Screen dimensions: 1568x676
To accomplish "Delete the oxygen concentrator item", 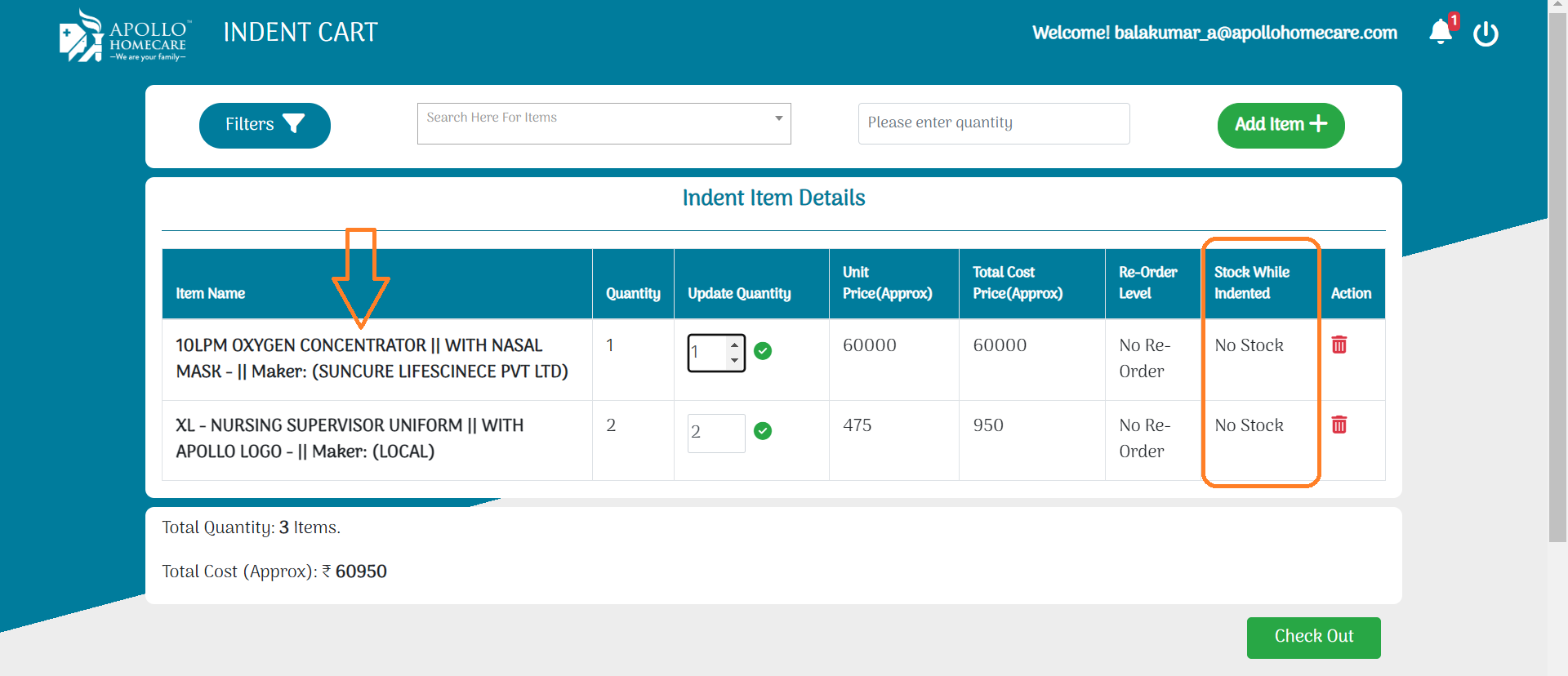I will pyautogui.click(x=1339, y=345).
